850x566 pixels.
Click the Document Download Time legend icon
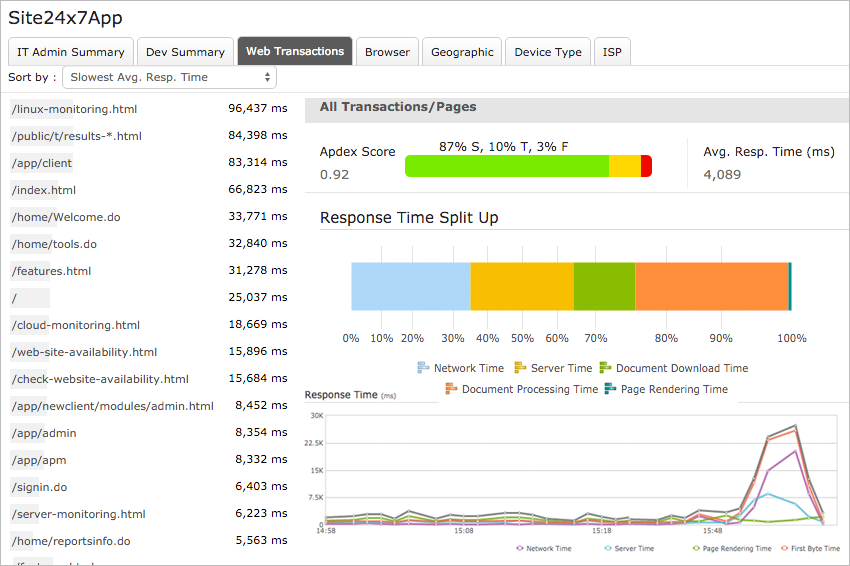click(605, 368)
